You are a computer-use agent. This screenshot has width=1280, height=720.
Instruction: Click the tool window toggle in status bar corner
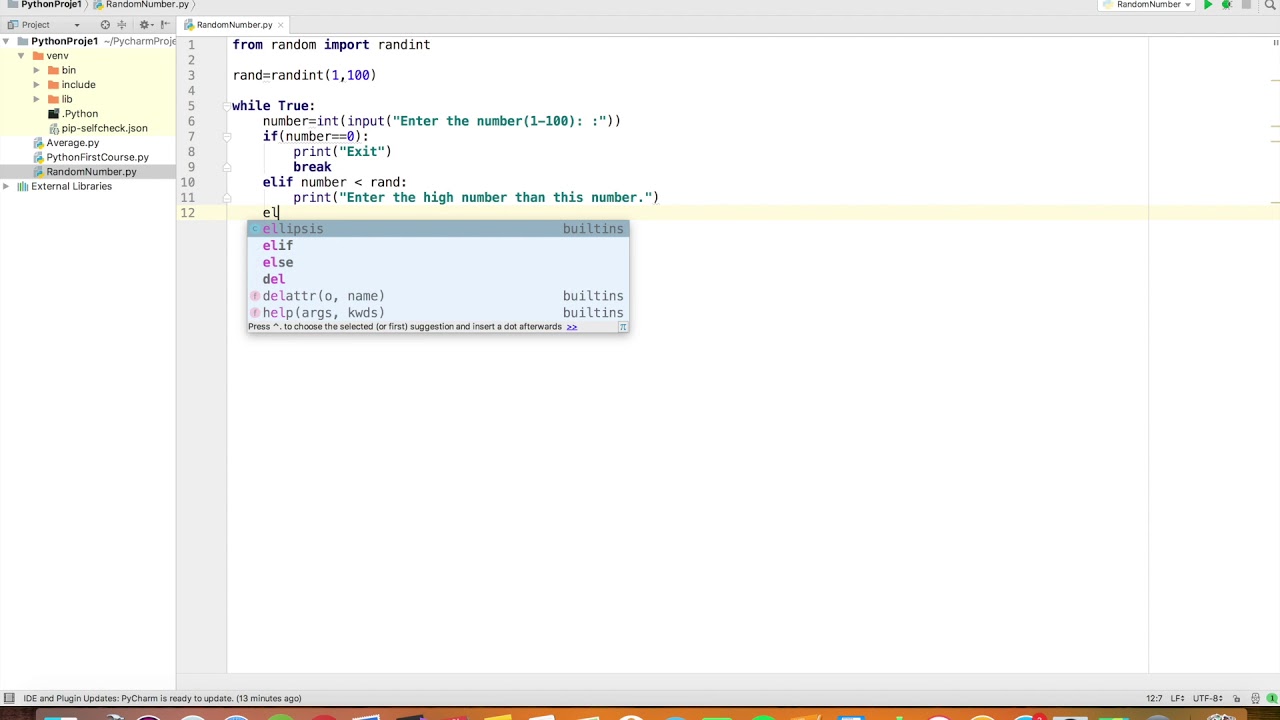(9, 698)
